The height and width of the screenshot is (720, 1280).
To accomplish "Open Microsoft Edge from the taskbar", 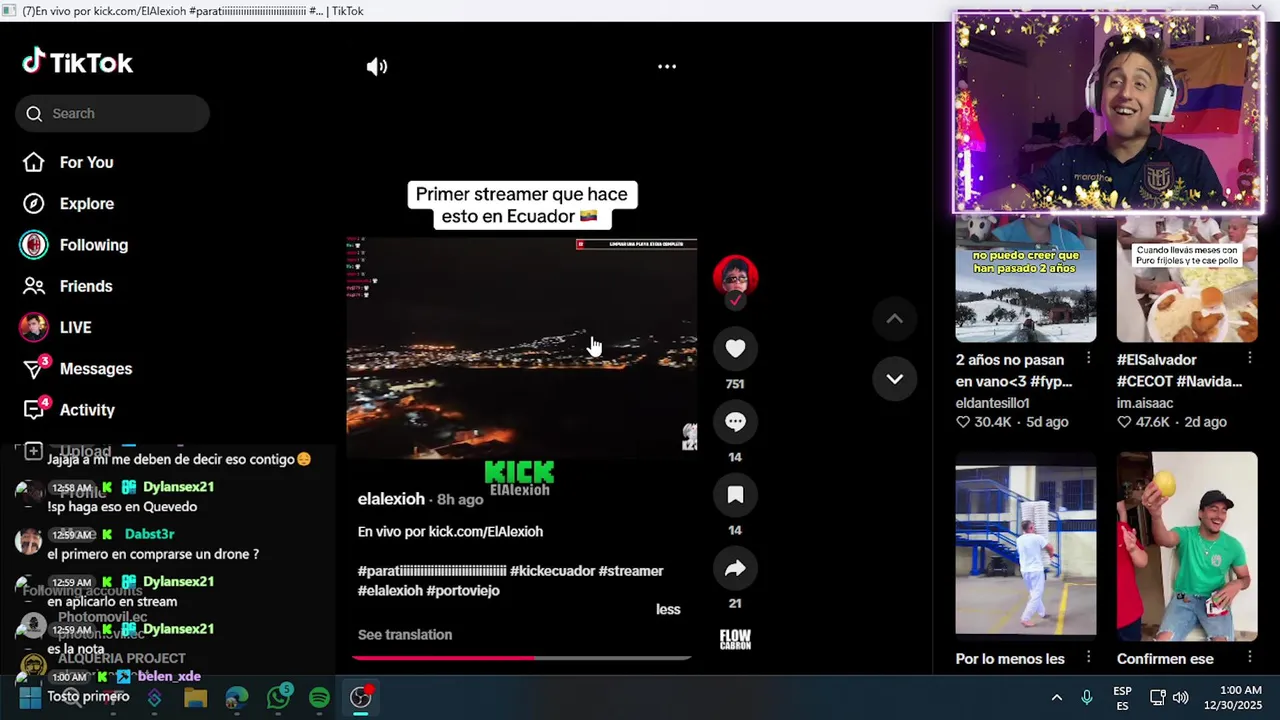I will (x=236, y=697).
